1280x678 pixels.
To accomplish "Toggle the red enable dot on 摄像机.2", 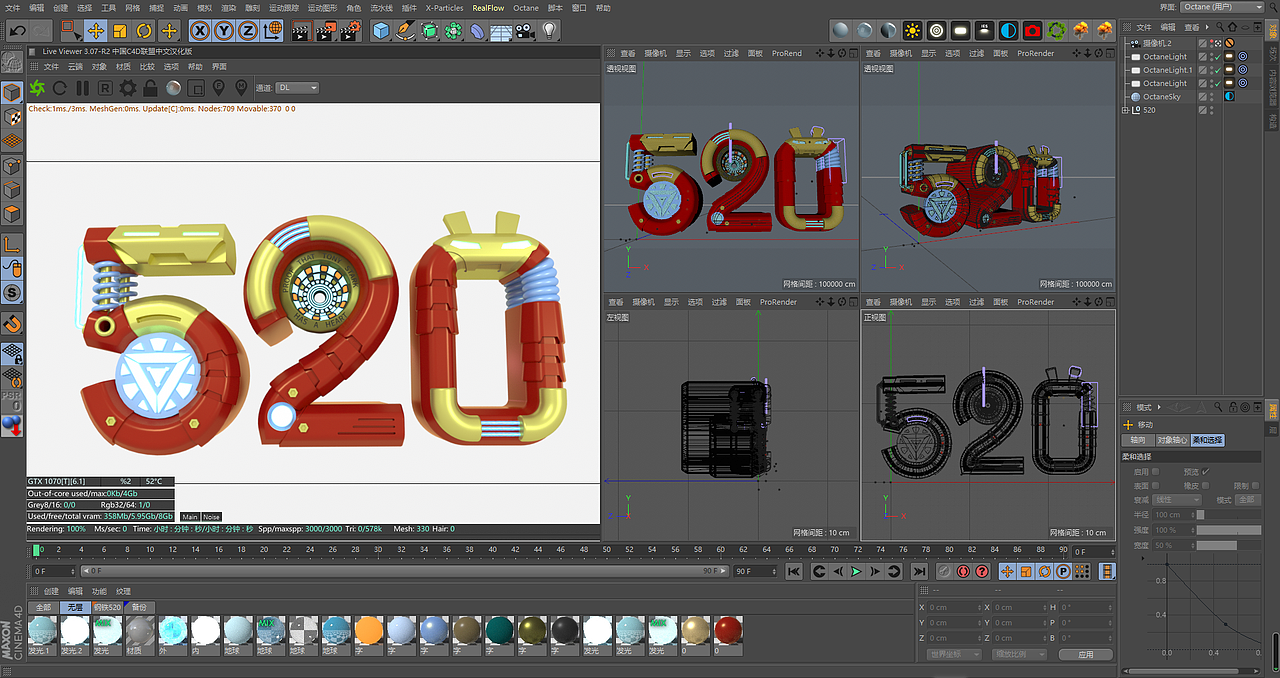I will pyautogui.click(x=1212, y=42).
